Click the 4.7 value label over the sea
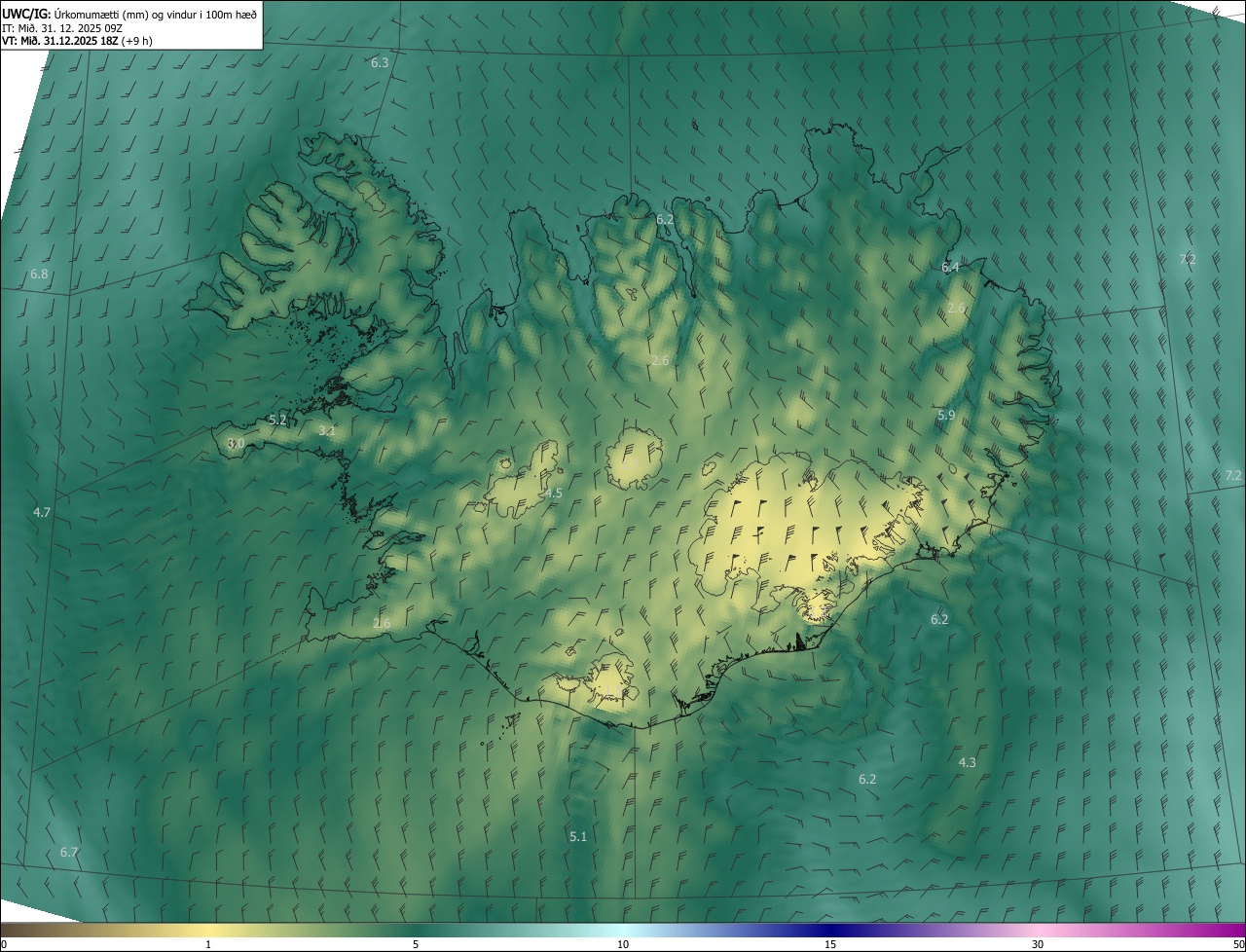 (42, 511)
